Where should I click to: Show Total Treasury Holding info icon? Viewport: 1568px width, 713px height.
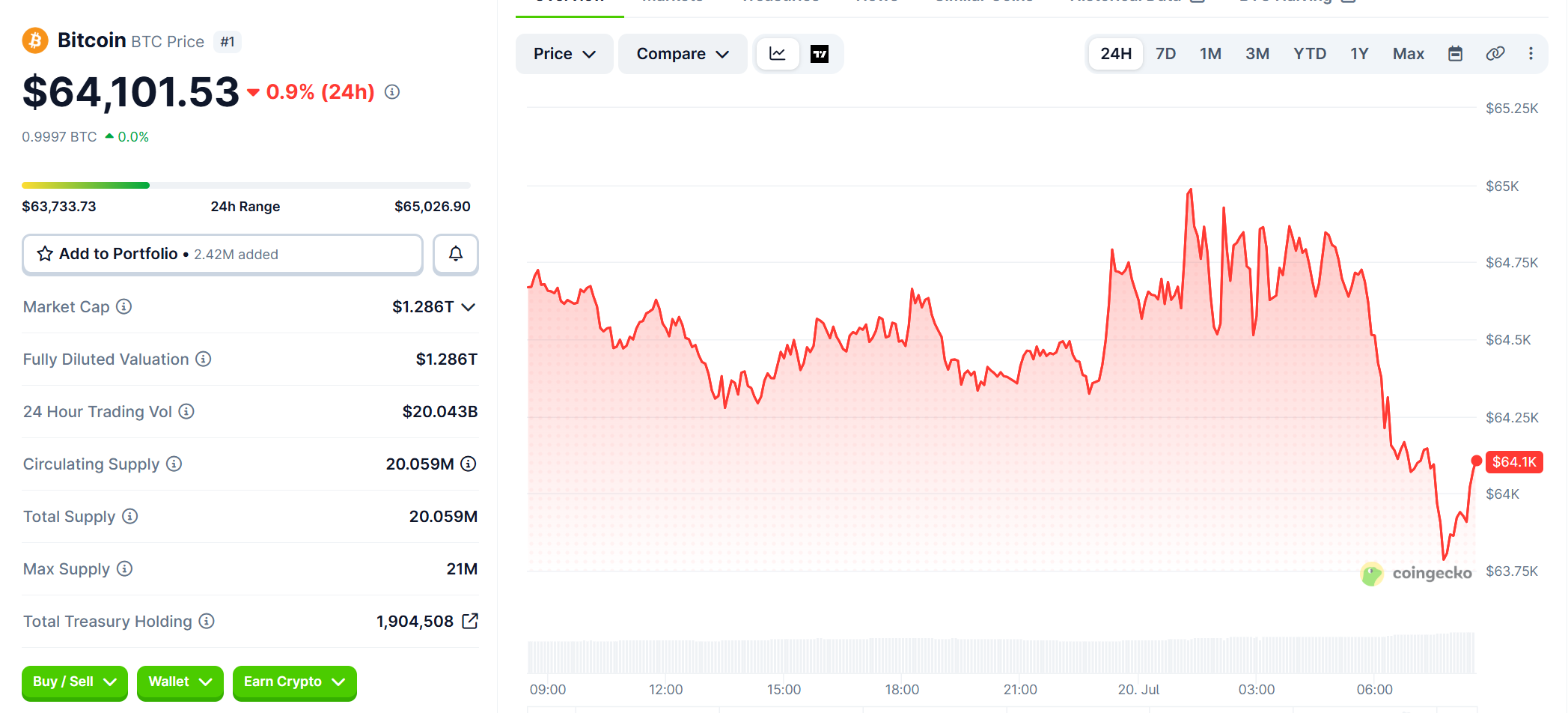coord(207,621)
